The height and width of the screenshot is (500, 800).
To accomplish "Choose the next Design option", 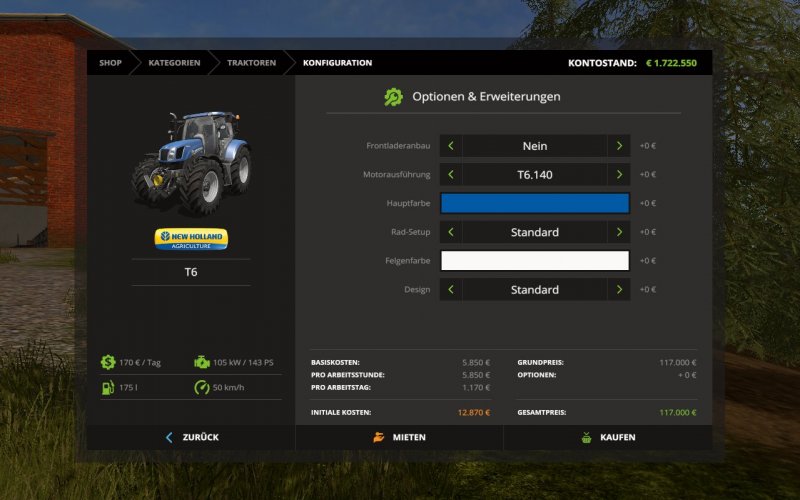I will point(619,290).
